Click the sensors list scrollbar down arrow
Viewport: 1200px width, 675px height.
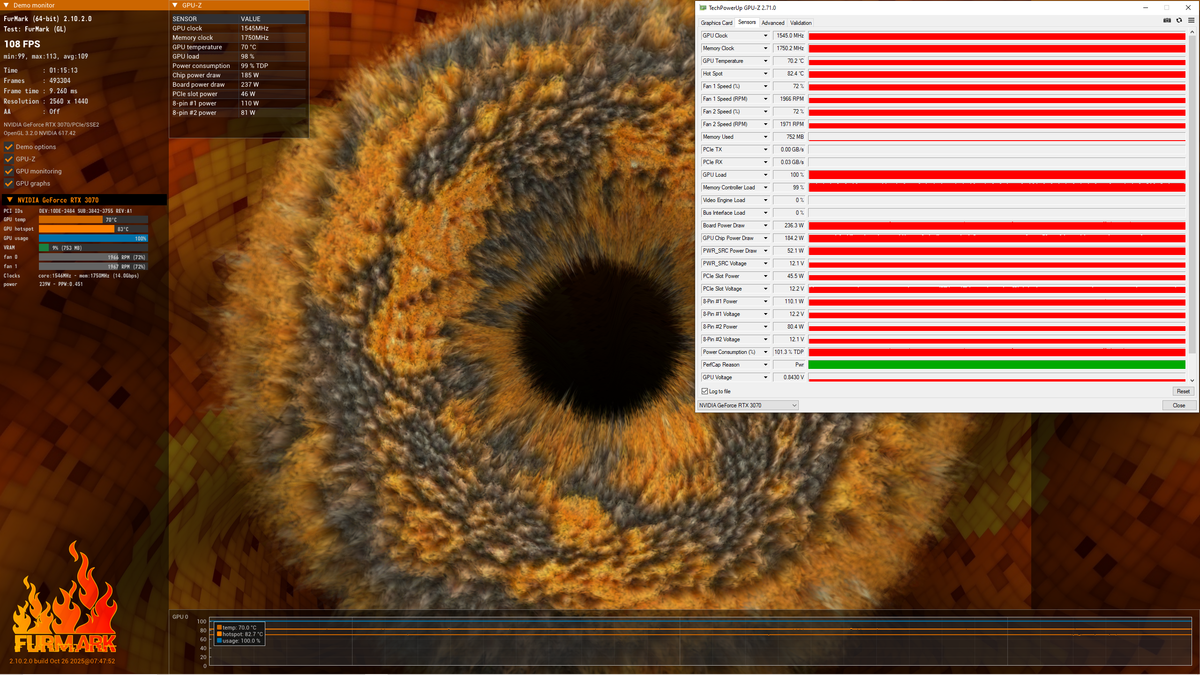(x=1191, y=381)
